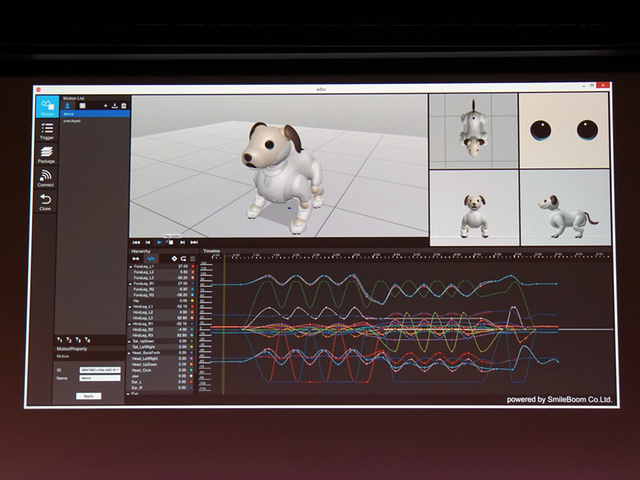The width and height of the screenshot is (640, 480).
Task: Click the green dot beside Tail_UpDown
Action: 192,341
